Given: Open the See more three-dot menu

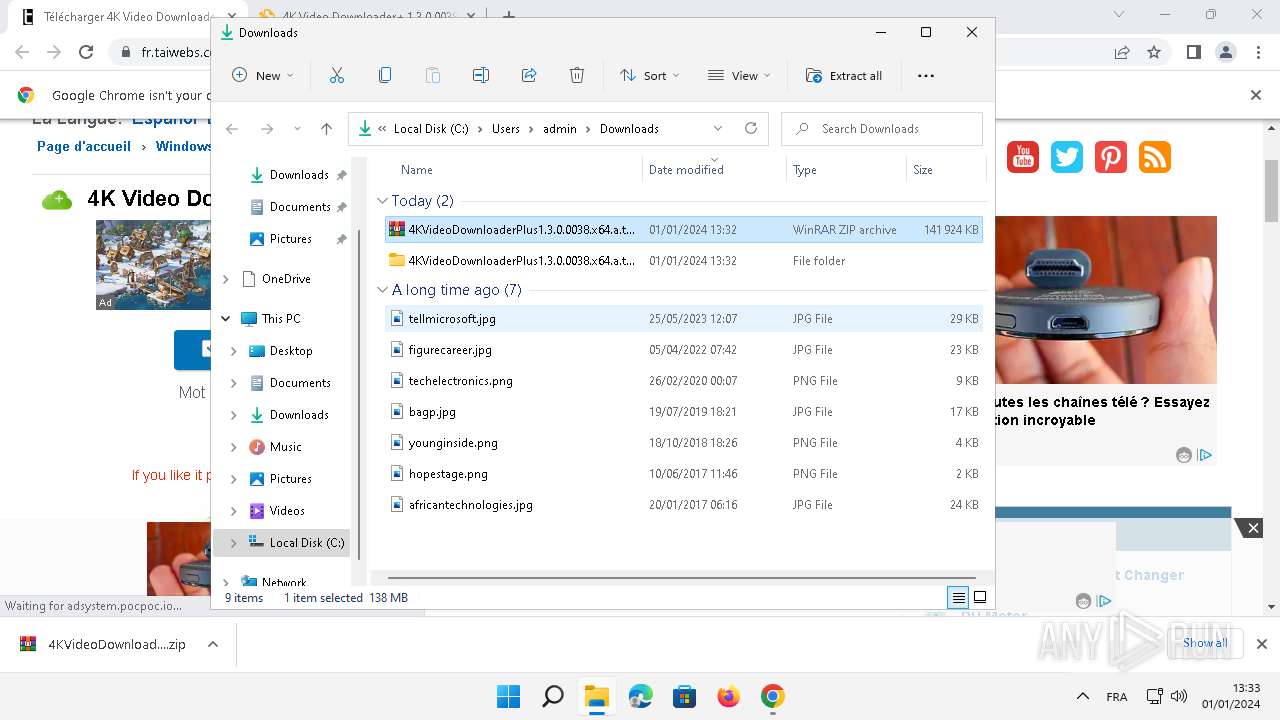Looking at the screenshot, I should (926, 75).
